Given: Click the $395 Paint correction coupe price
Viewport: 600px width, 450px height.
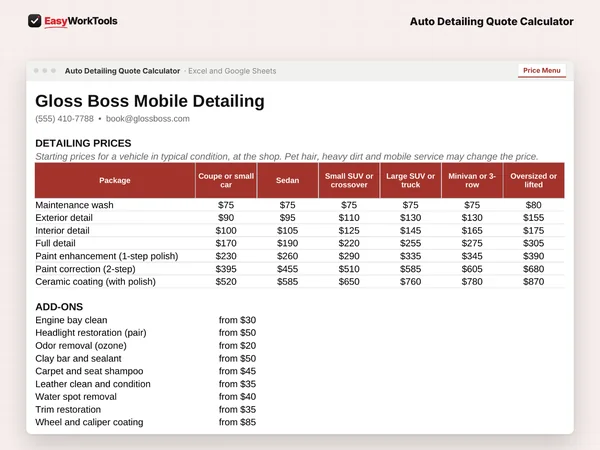Looking at the screenshot, I should coord(226,269).
